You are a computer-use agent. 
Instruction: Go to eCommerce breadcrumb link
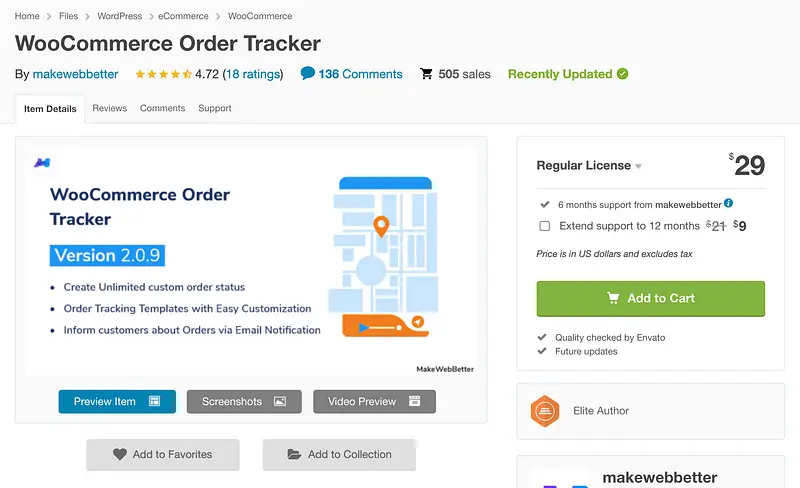coord(185,16)
